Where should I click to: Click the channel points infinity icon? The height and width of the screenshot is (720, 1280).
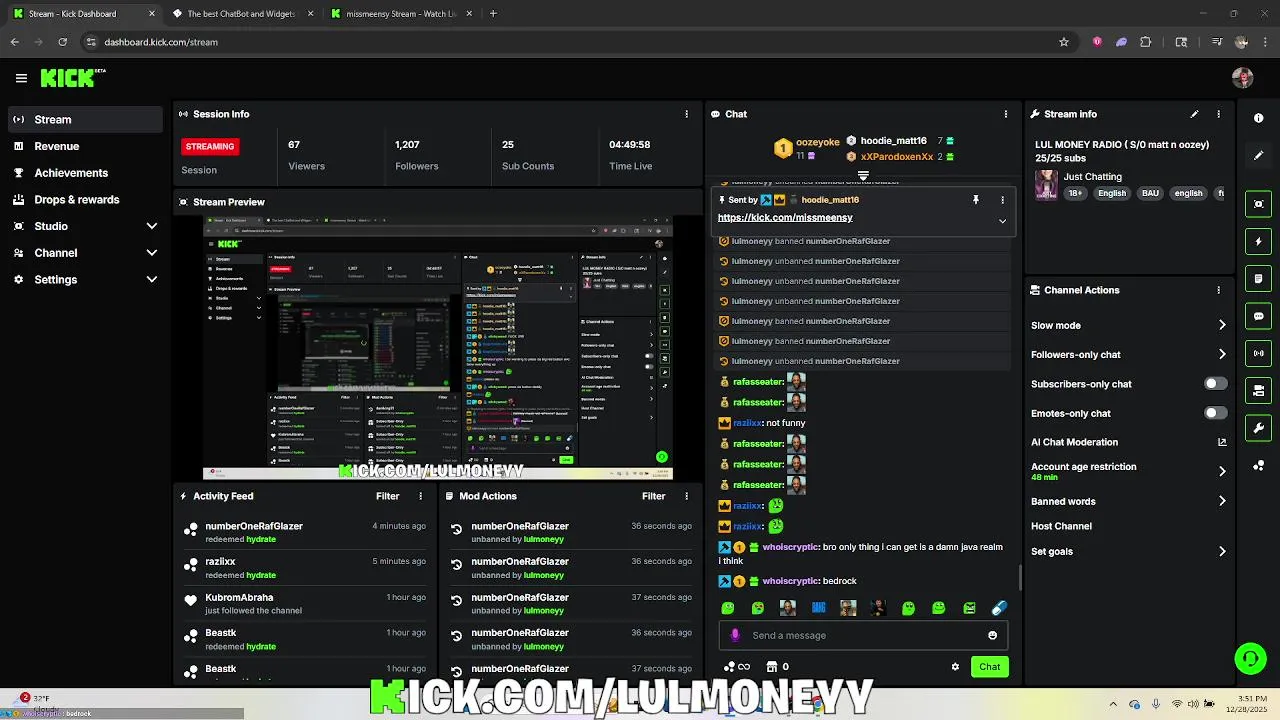pyautogui.click(x=737, y=667)
